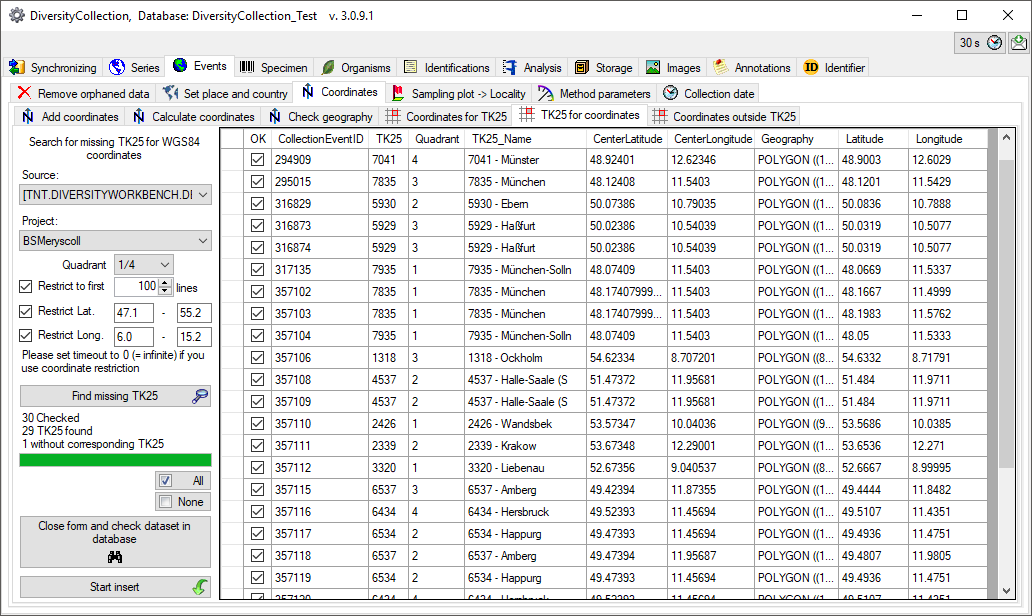Click the Check geography compass icon
1032x616 pixels.
click(274, 116)
